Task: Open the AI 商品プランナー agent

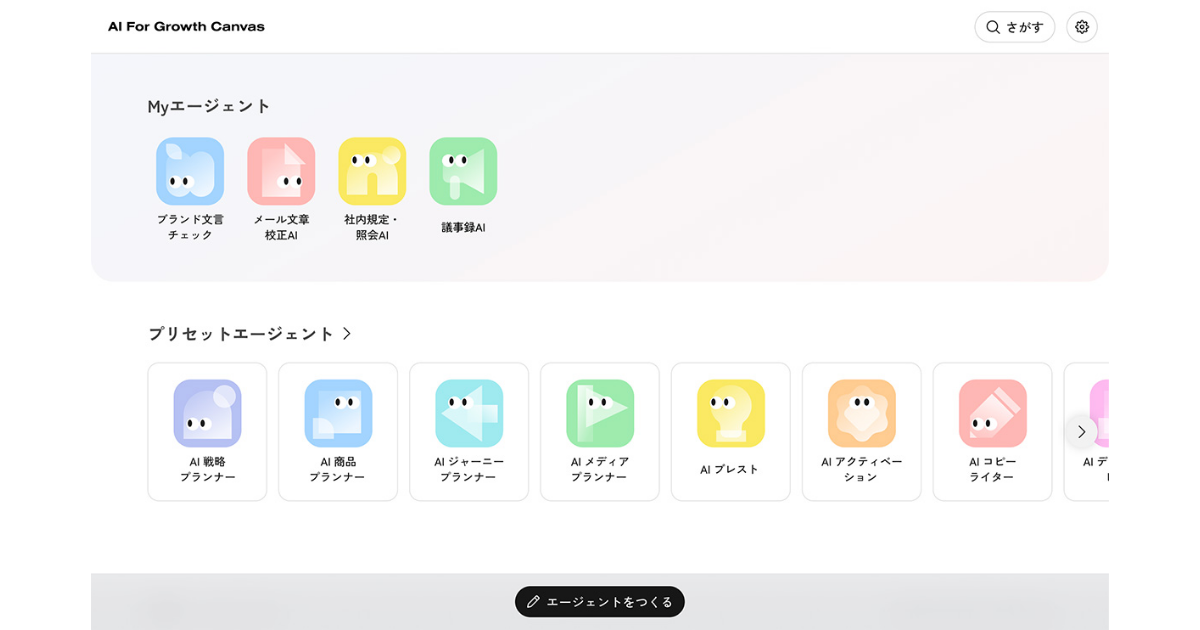Action: click(338, 431)
